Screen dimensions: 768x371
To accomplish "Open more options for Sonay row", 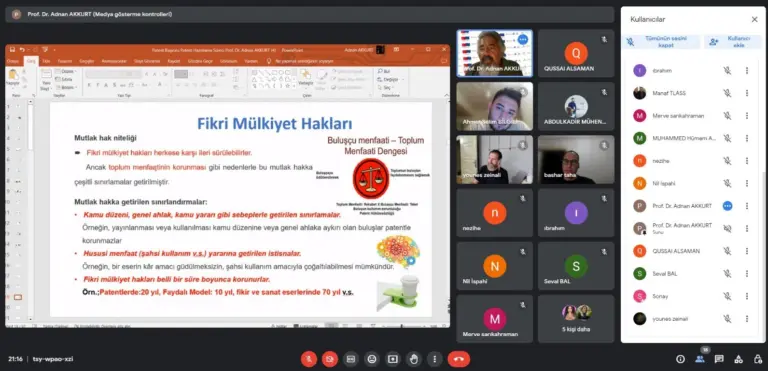I will point(747,296).
